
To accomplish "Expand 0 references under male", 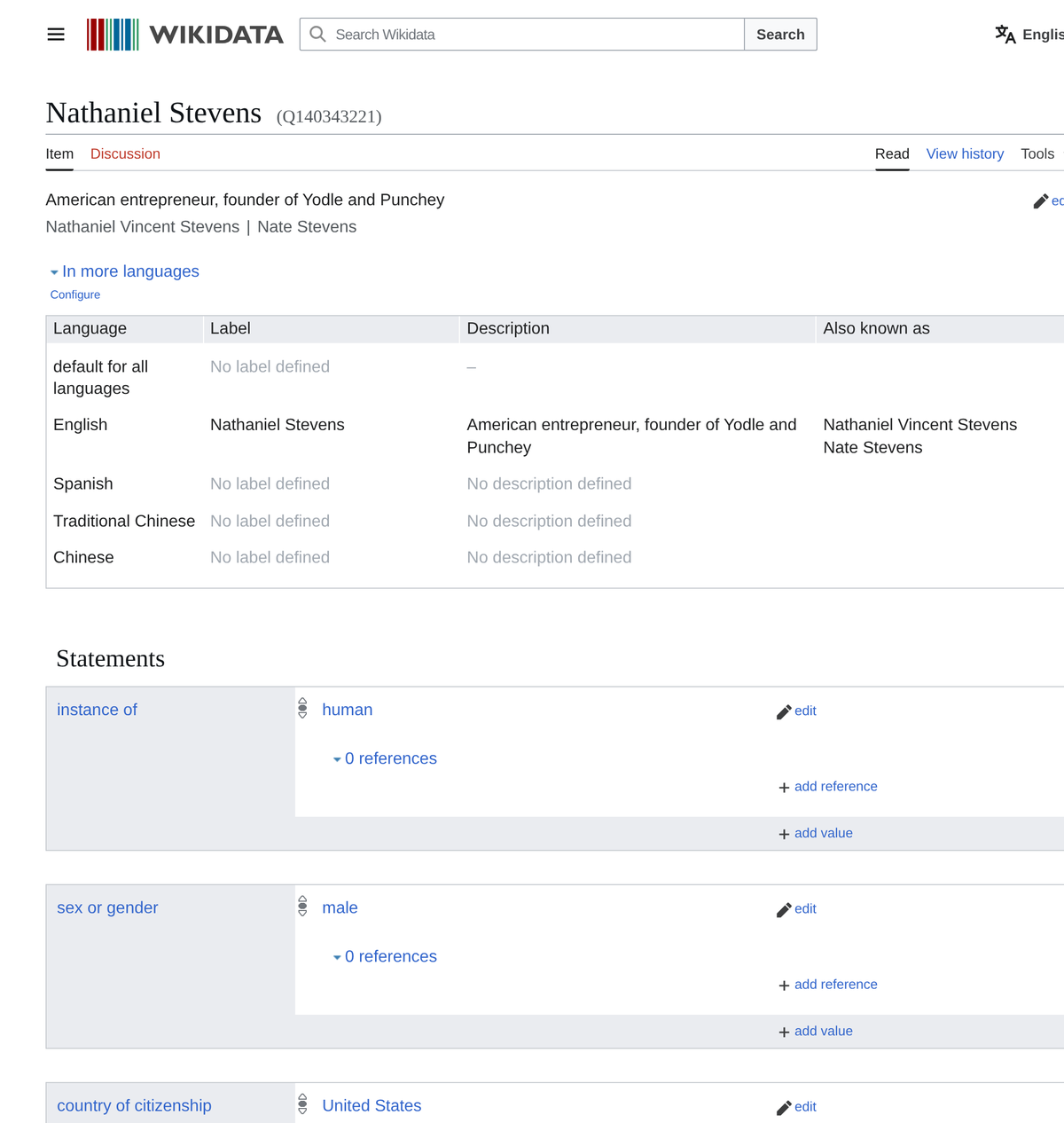I will pyautogui.click(x=385, y=956).
